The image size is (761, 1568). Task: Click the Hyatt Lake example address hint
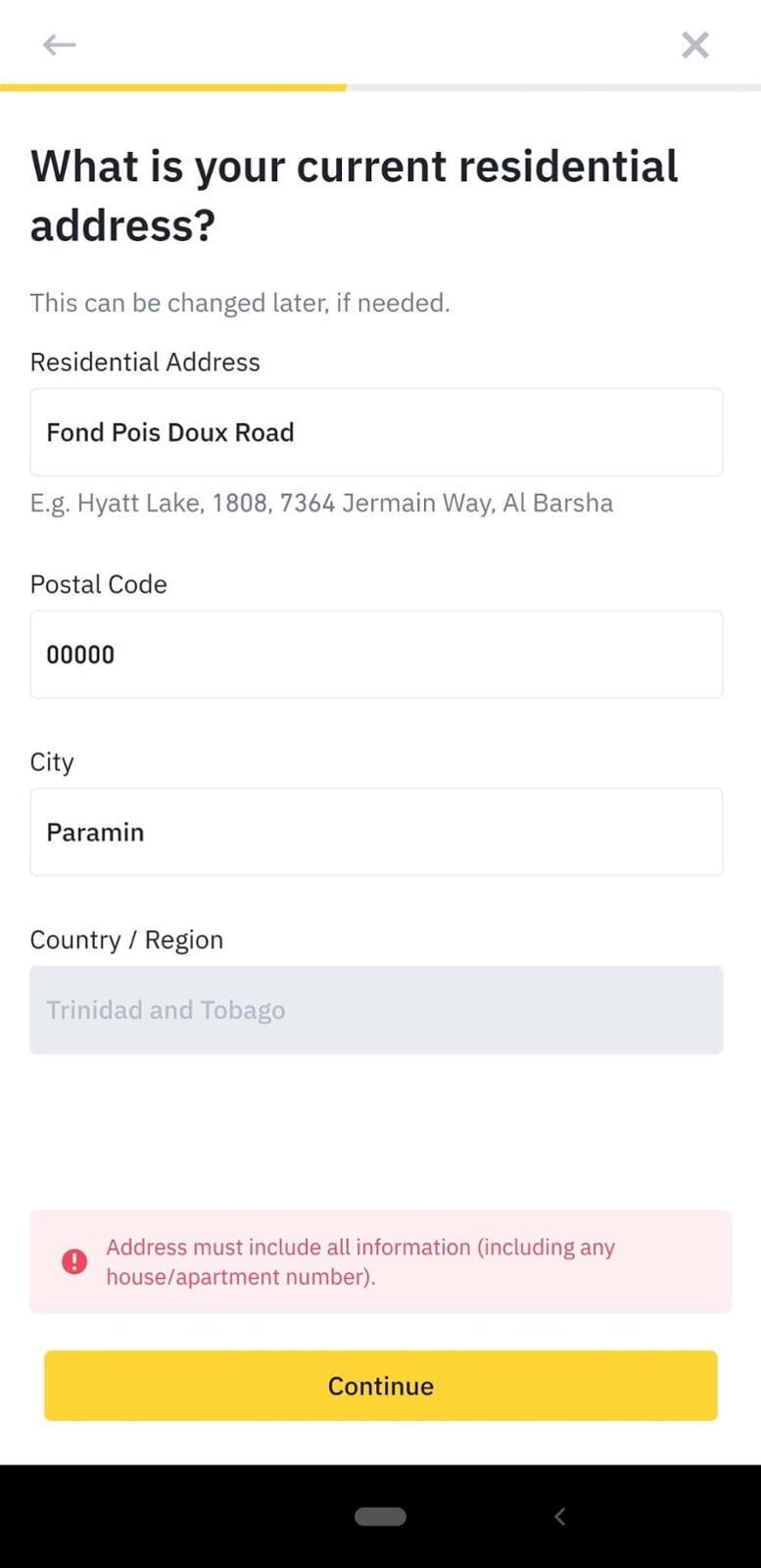tap(321, 503)
